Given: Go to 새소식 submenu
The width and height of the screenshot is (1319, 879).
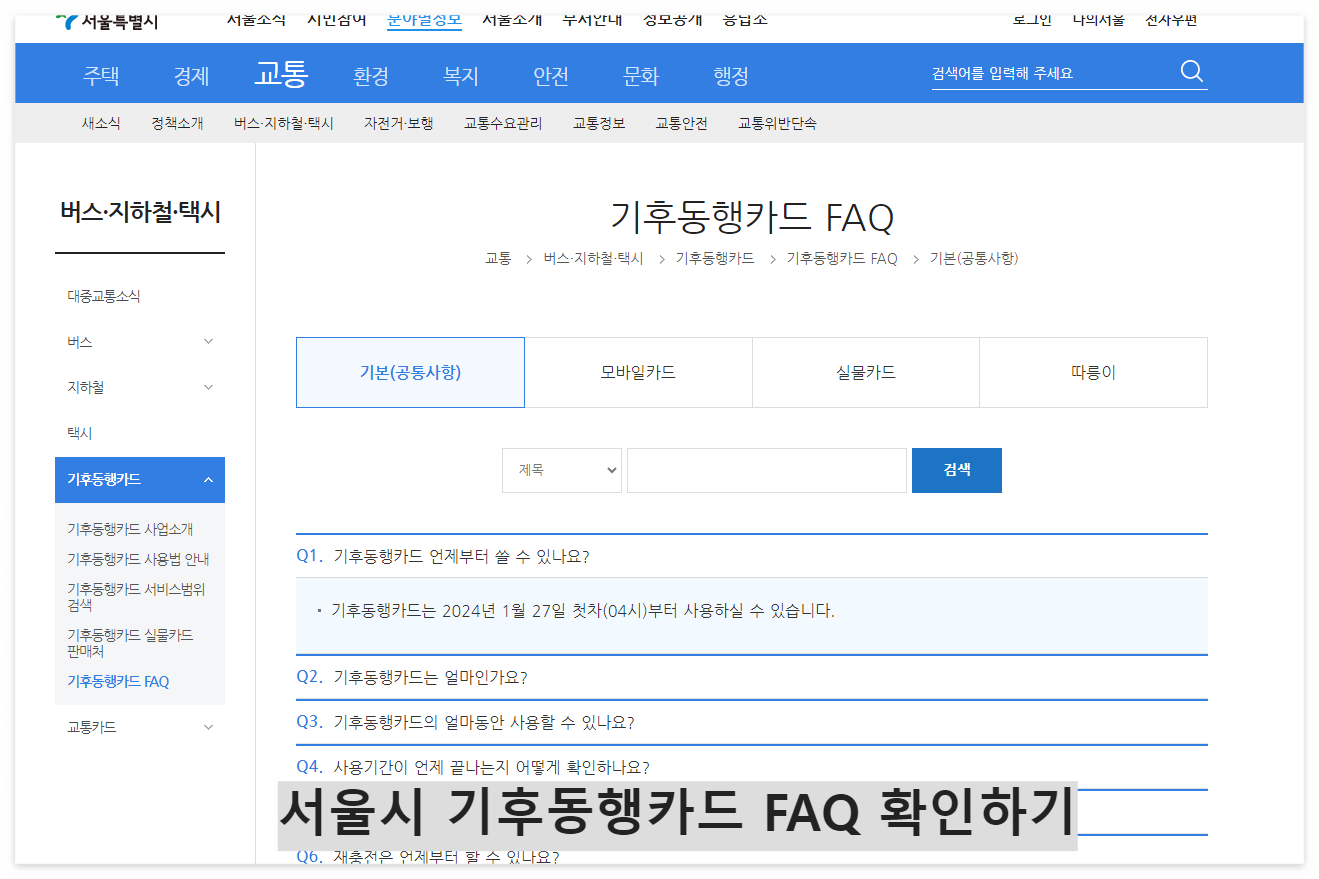Looking at the screenshot, I should [101, 123].
